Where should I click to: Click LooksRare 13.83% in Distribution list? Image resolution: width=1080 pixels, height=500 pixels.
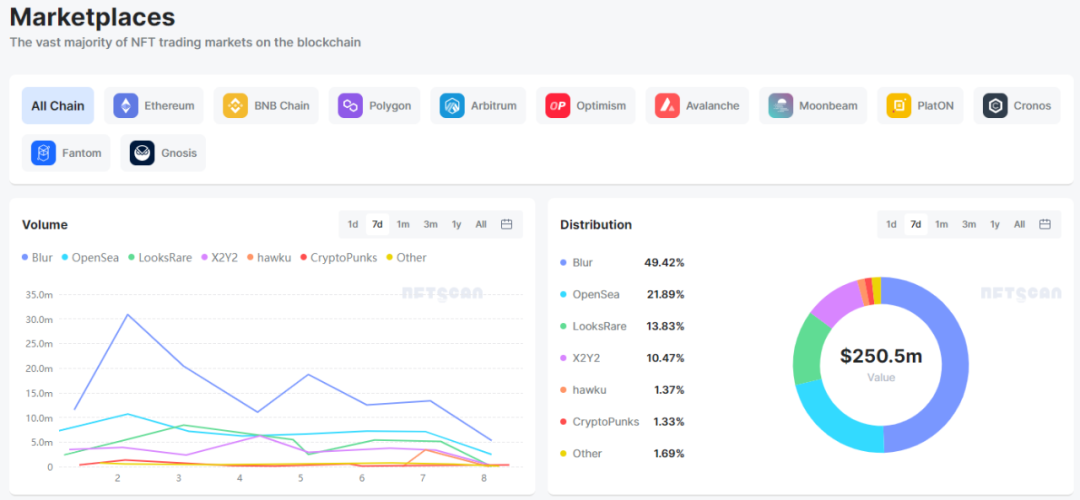(622, 326)
